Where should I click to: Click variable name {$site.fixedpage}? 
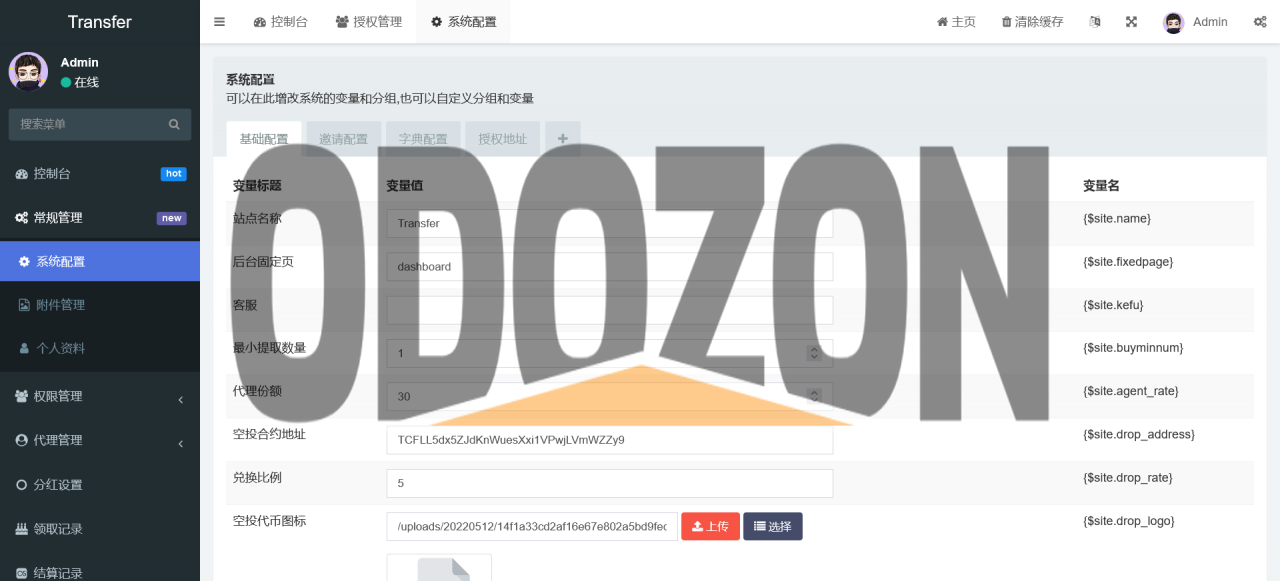click(x=1128, y=261)
